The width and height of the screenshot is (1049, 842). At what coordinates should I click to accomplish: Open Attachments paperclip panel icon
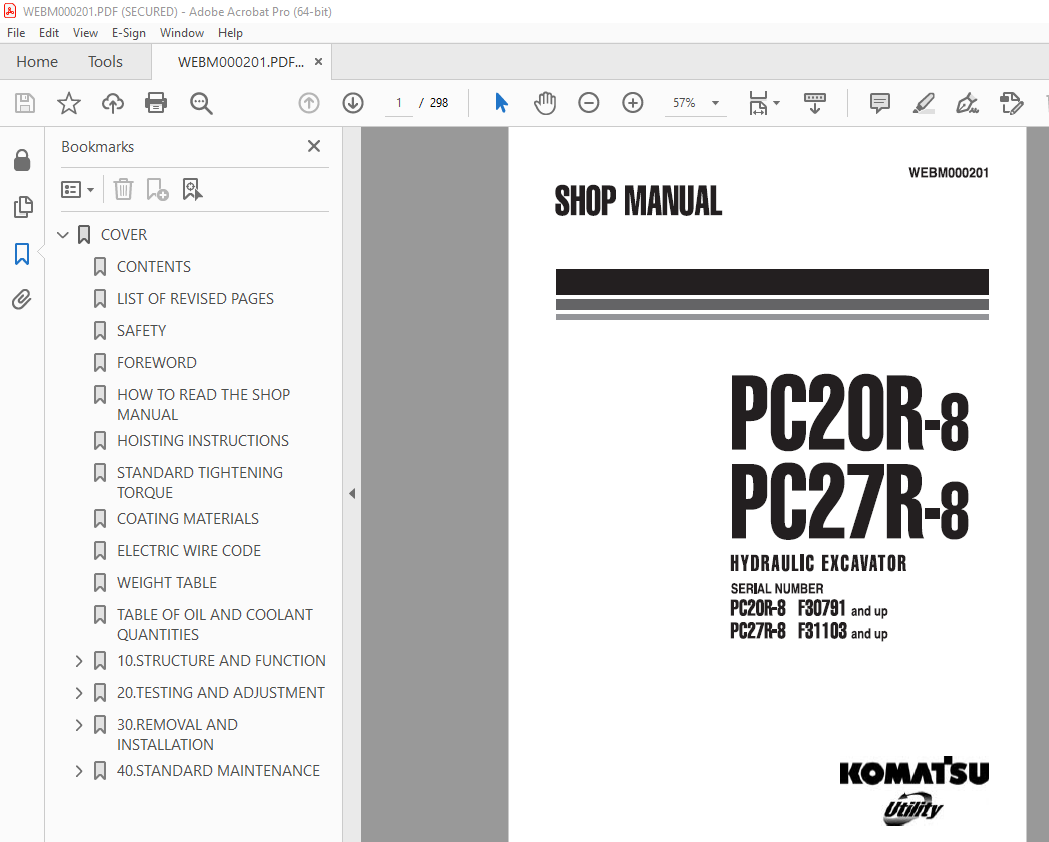point(22,299)
